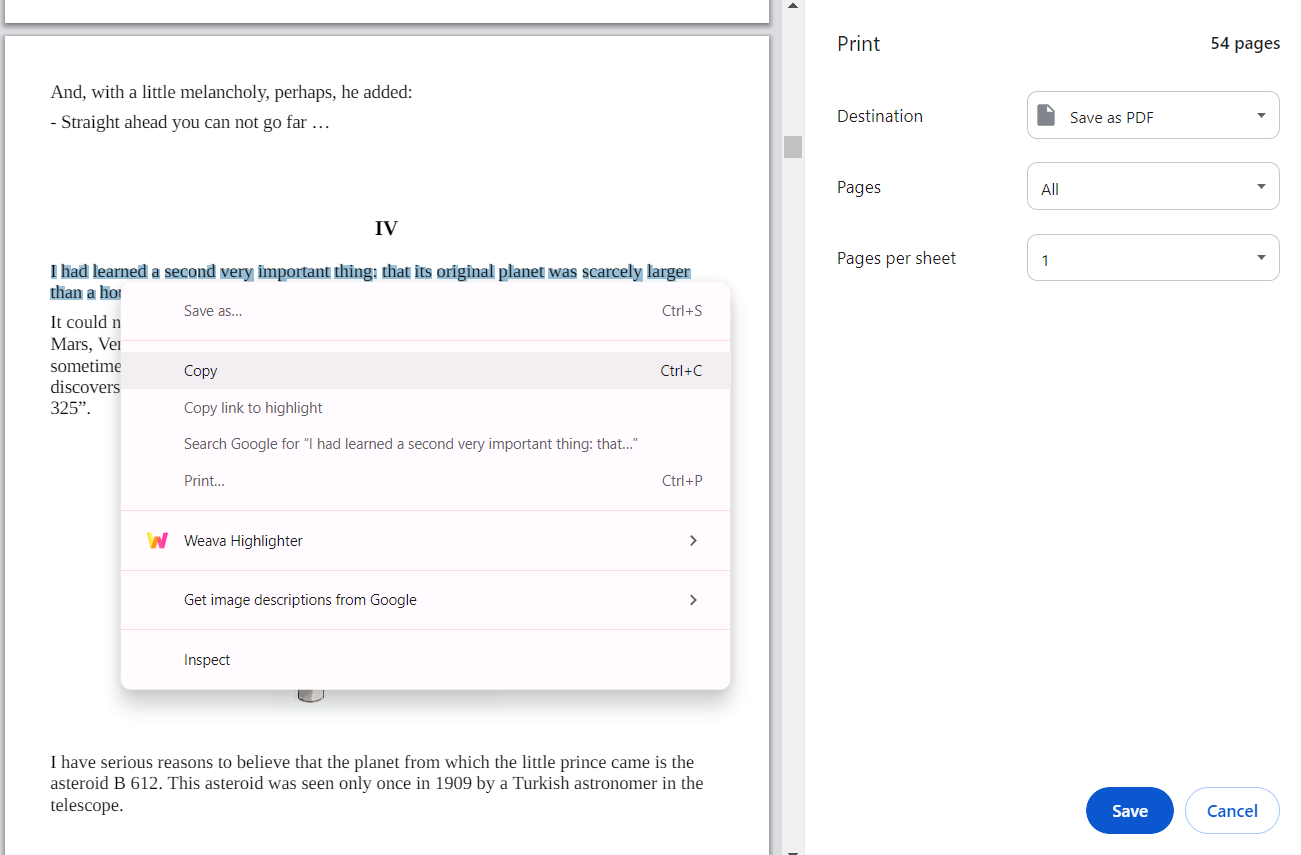The height and width of the screenshot is (855, 1301).
Task: Open the Pages per sheet dropdown
Action: (x=1152, y=257)
